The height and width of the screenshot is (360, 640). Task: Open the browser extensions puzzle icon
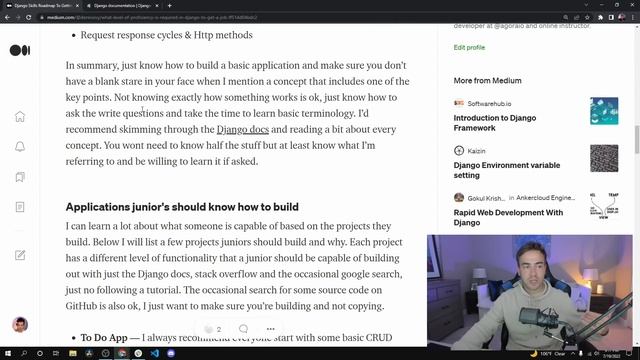(600, 18)
